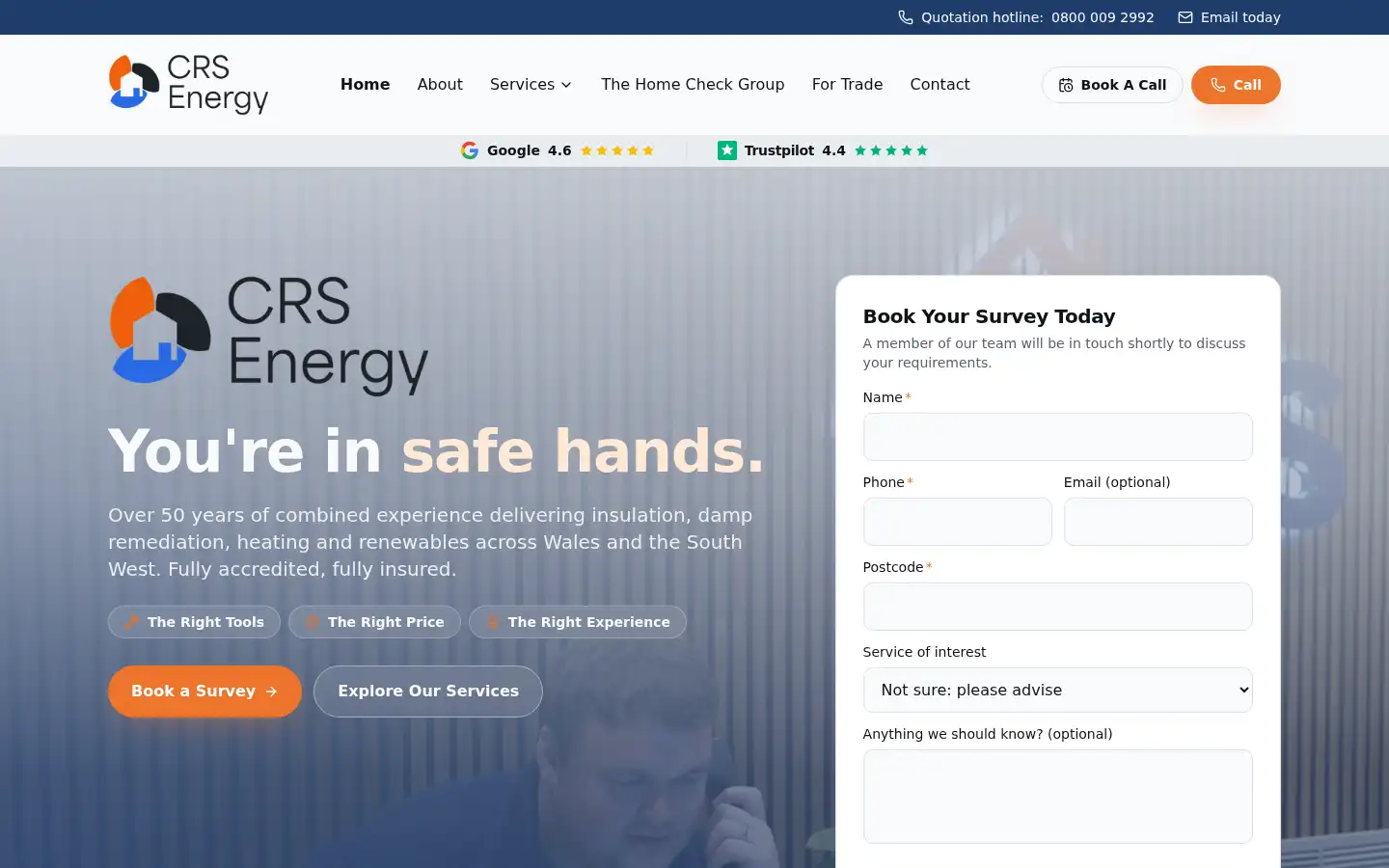The width and height of the screenshot is (1389, 868).
Task: Click the phone icon beside Quotation hotline
Action: point(905,17)
